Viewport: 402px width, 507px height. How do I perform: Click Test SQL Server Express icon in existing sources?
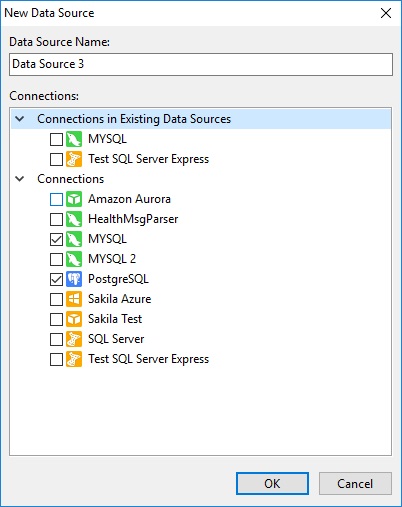74,159
